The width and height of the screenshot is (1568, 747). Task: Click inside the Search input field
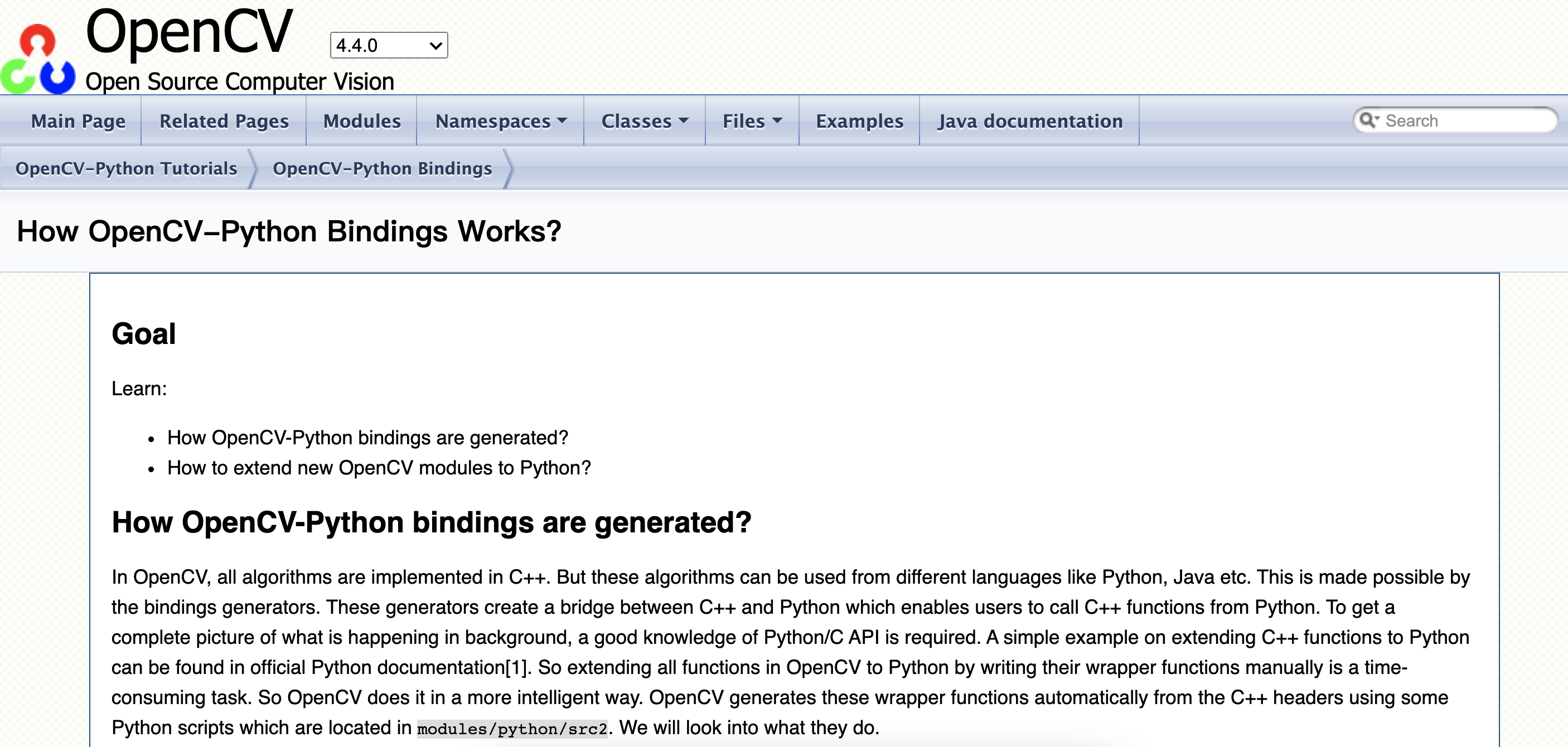click(1461, 120)
